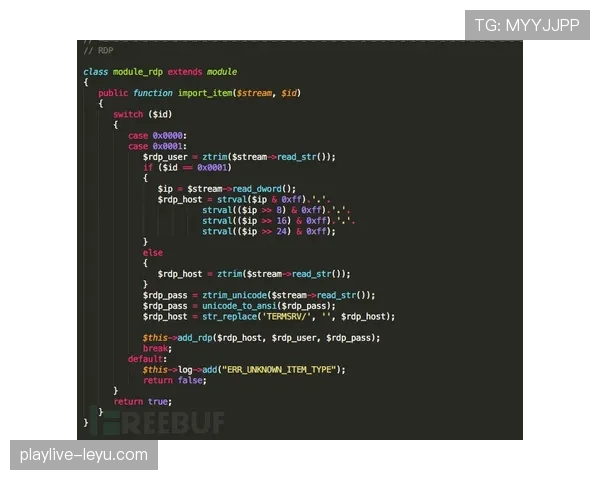Click the module_rdp class name
Image resolution: width=600 pixels, height=480 pixels.
tap(140, 72)
